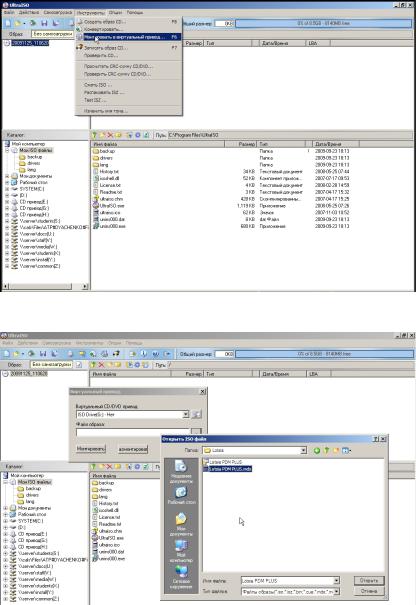This screenshot has height=605, width=416.
Task: Click the capacity bar in the lower window
Action: 323,354
